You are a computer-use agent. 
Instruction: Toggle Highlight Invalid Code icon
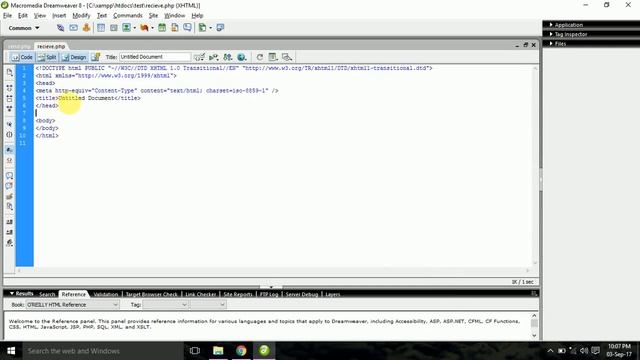tap(9, 160)
